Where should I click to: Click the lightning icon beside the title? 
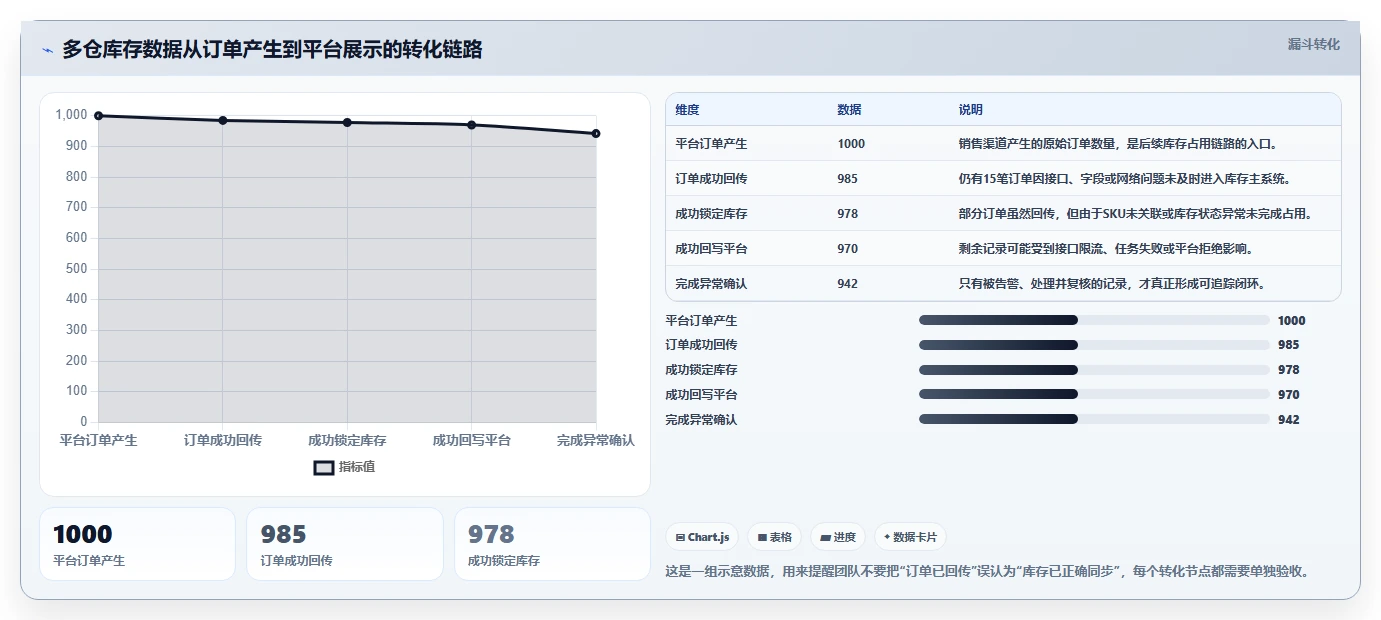(47, 50)
